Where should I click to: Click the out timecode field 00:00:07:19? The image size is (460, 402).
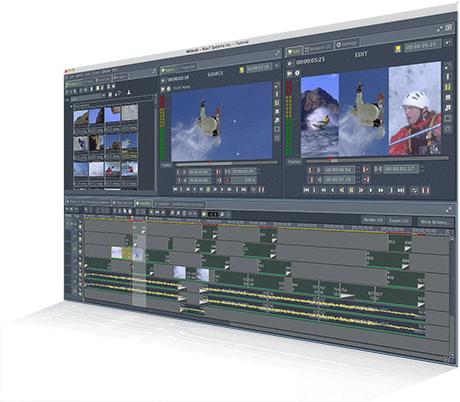click(x=338, y=180)
